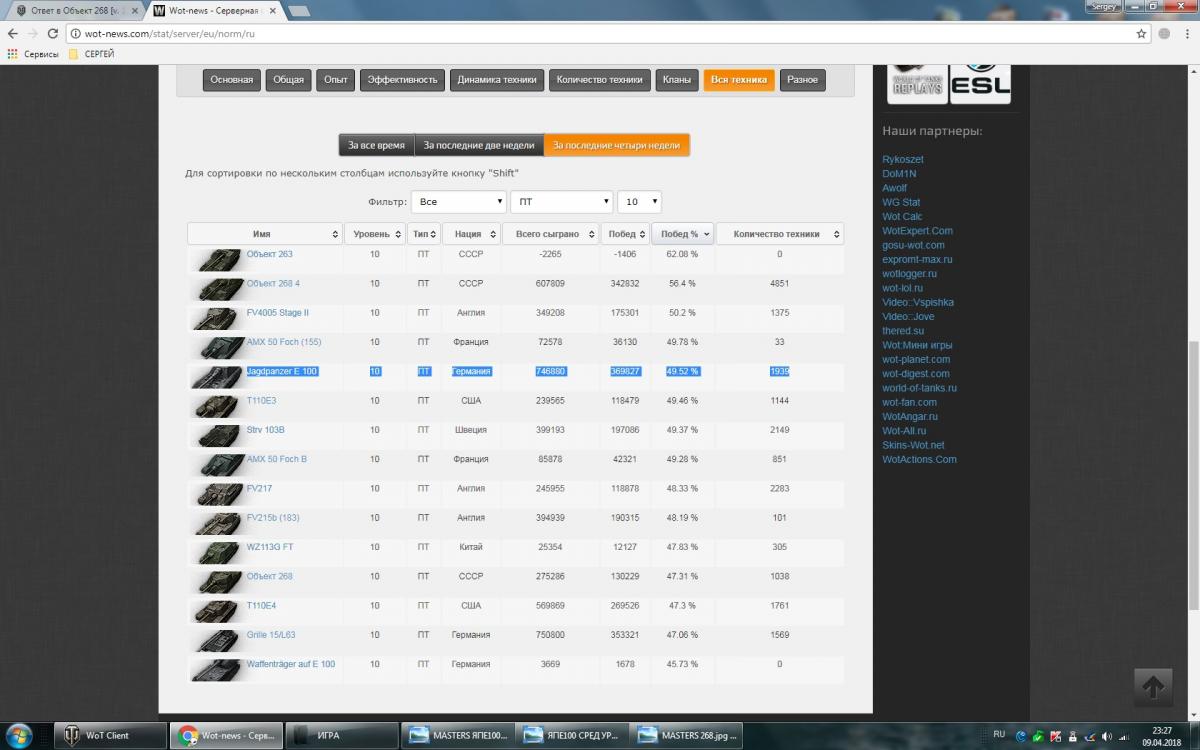Switch to ИГРА taskbar item
Image resolution: width=1200 pixels, height=750 pixels.
(341, 735)
